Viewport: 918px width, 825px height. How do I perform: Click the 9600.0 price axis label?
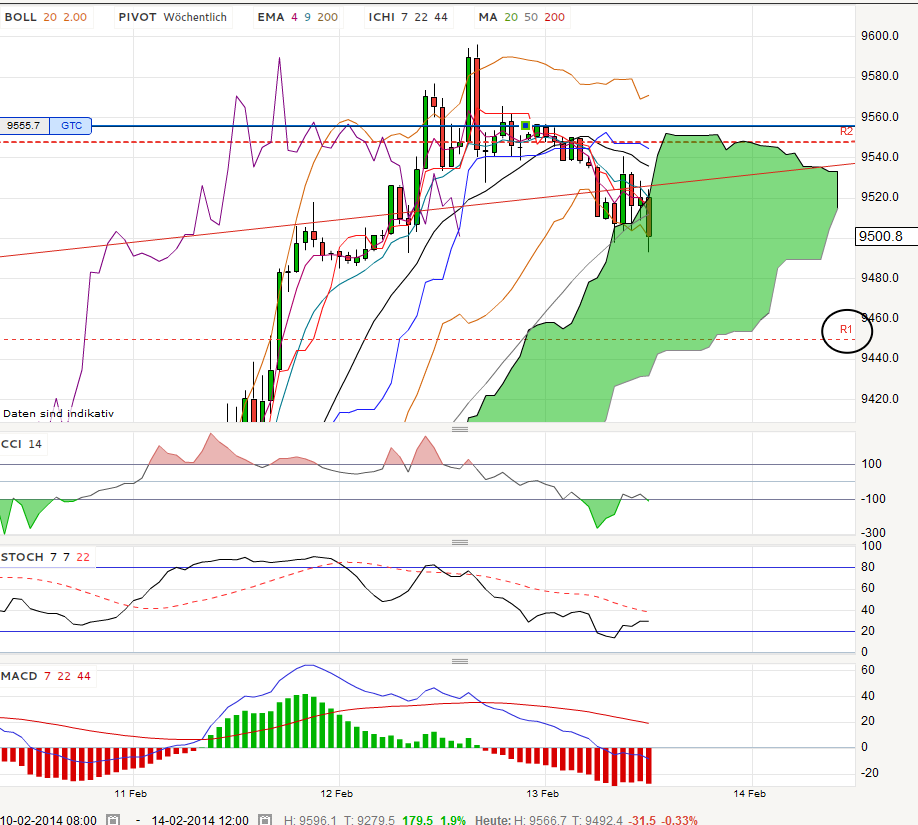coord(880,36)
